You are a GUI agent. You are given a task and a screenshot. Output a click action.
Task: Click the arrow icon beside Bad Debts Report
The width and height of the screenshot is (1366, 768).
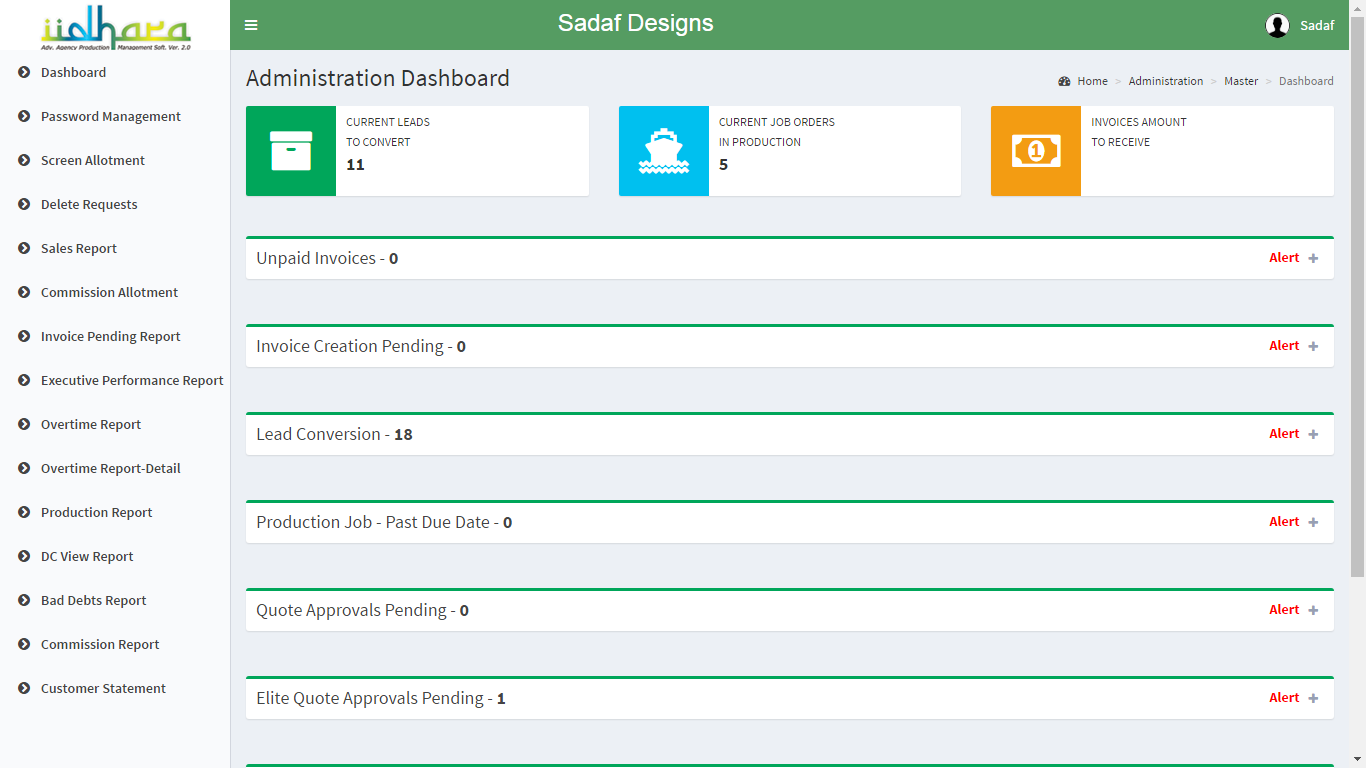point(24,600)
